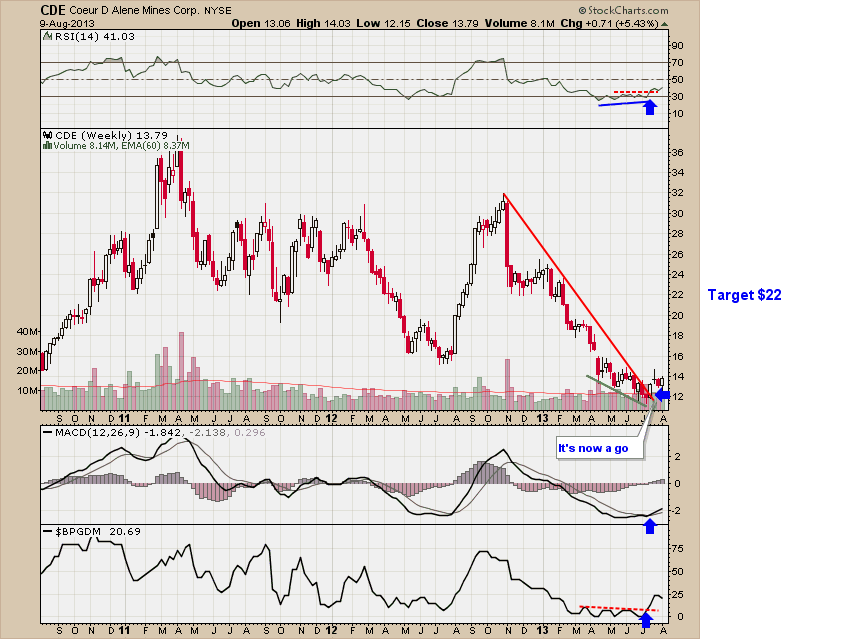Screen dimensions: 850x639
Task: Click the blue Target $22 annotation text
Action: click(x=744, y=295)
